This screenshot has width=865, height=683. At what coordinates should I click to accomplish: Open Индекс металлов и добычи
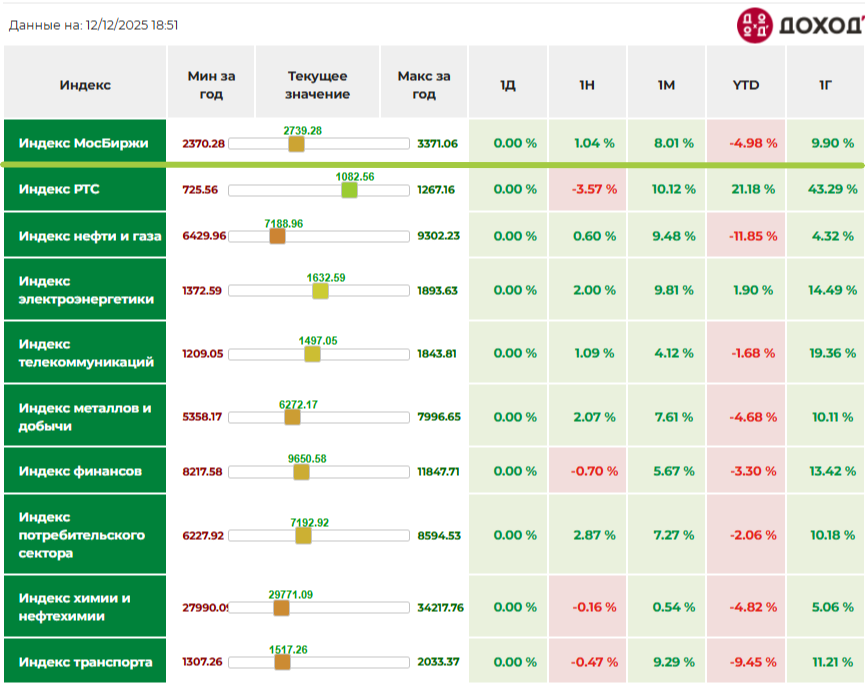tap(85, 416)
